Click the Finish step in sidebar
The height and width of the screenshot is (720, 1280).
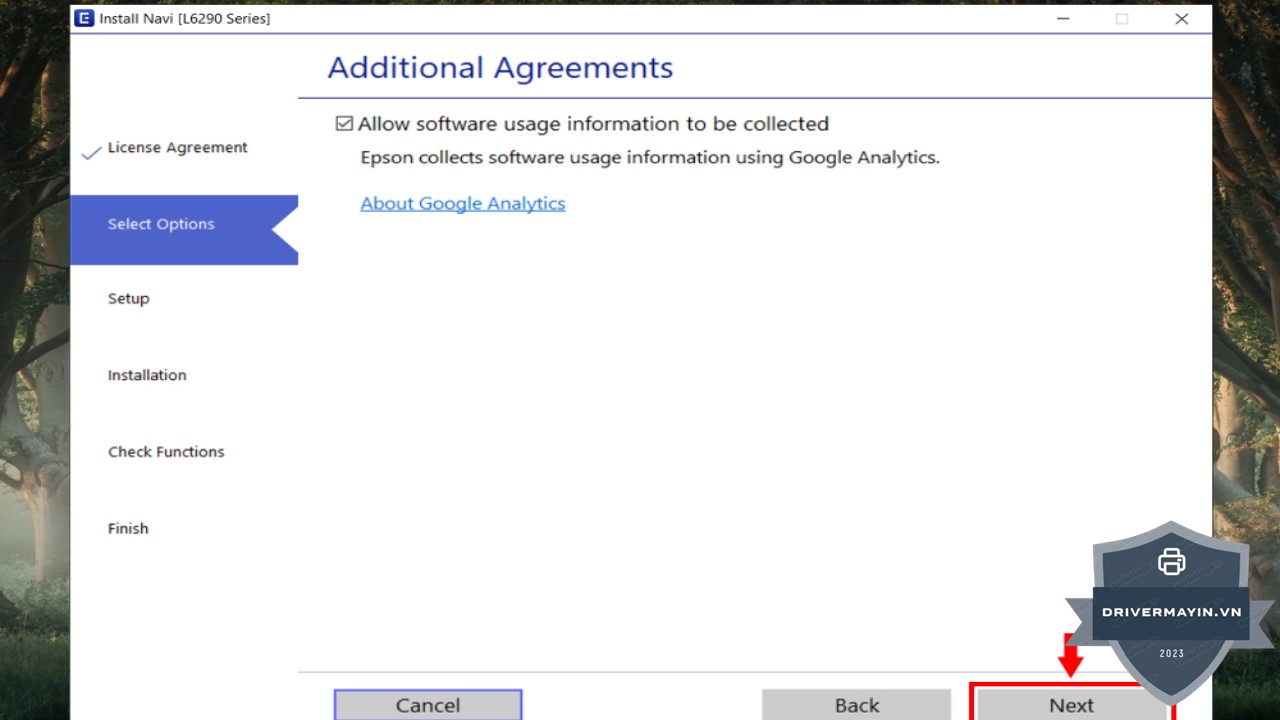pos(128,528)
